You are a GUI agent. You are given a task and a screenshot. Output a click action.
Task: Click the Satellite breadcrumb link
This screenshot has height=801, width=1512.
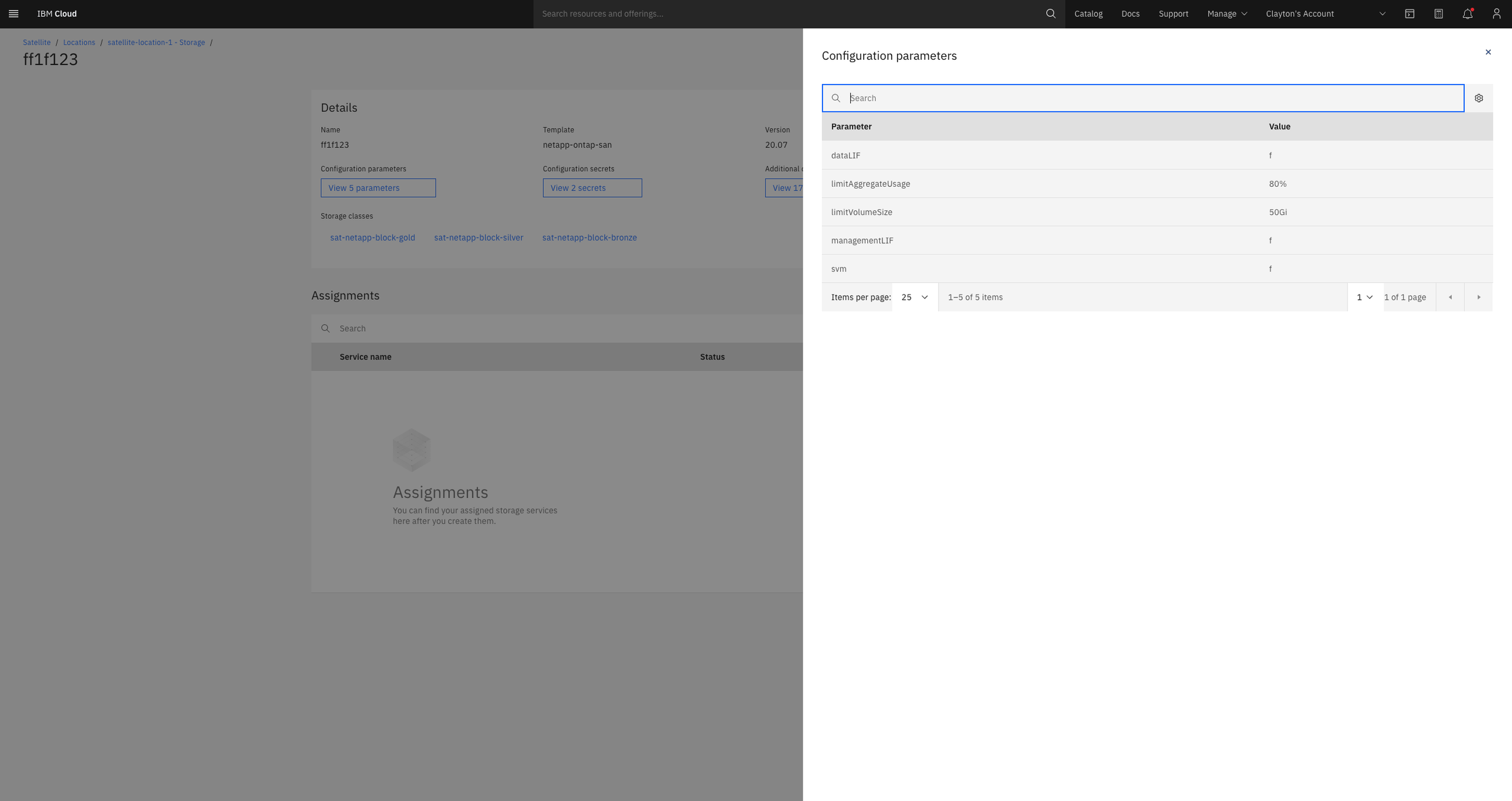pyautogui.click(x=37, y=42)
